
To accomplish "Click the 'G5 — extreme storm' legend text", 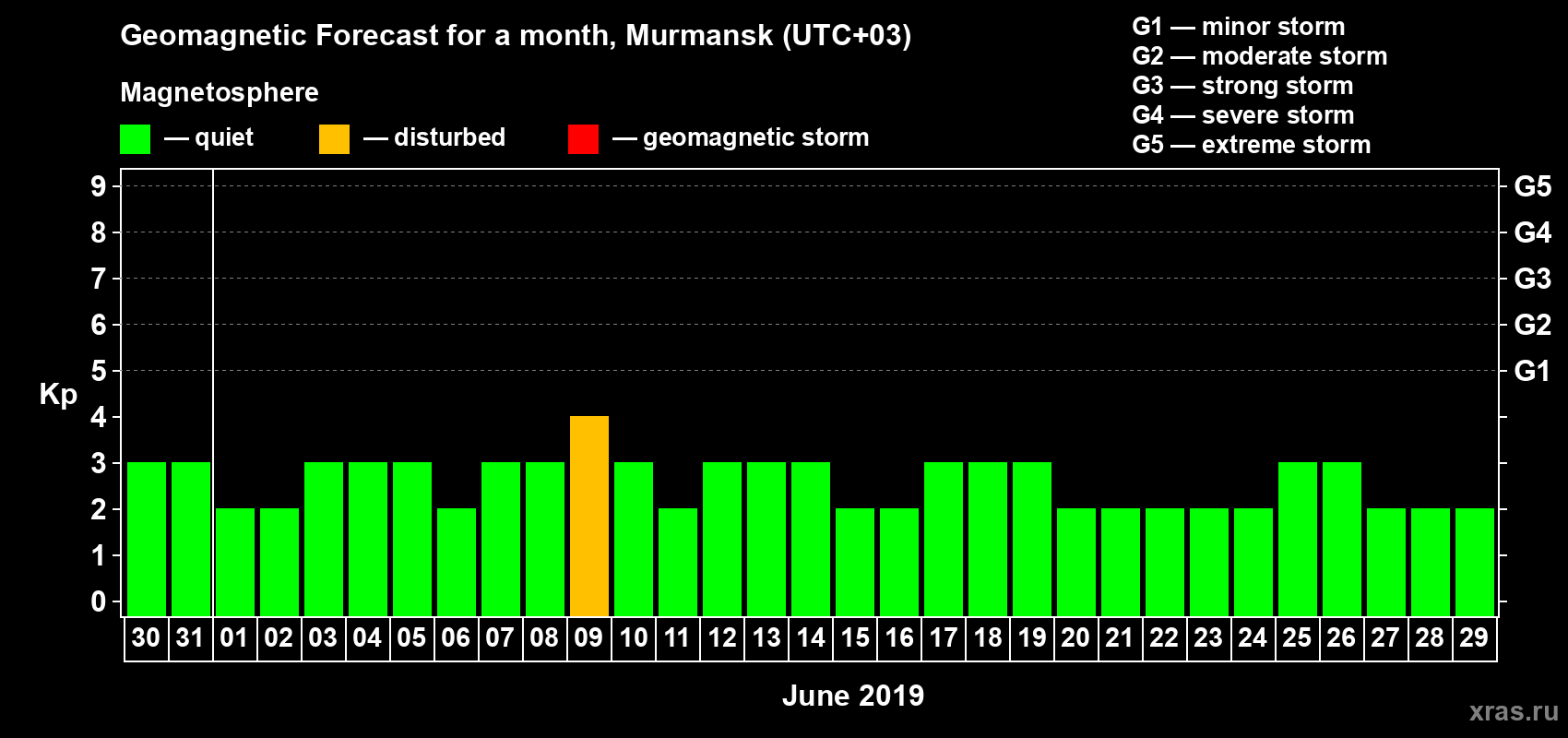I will pos(1252,145).
